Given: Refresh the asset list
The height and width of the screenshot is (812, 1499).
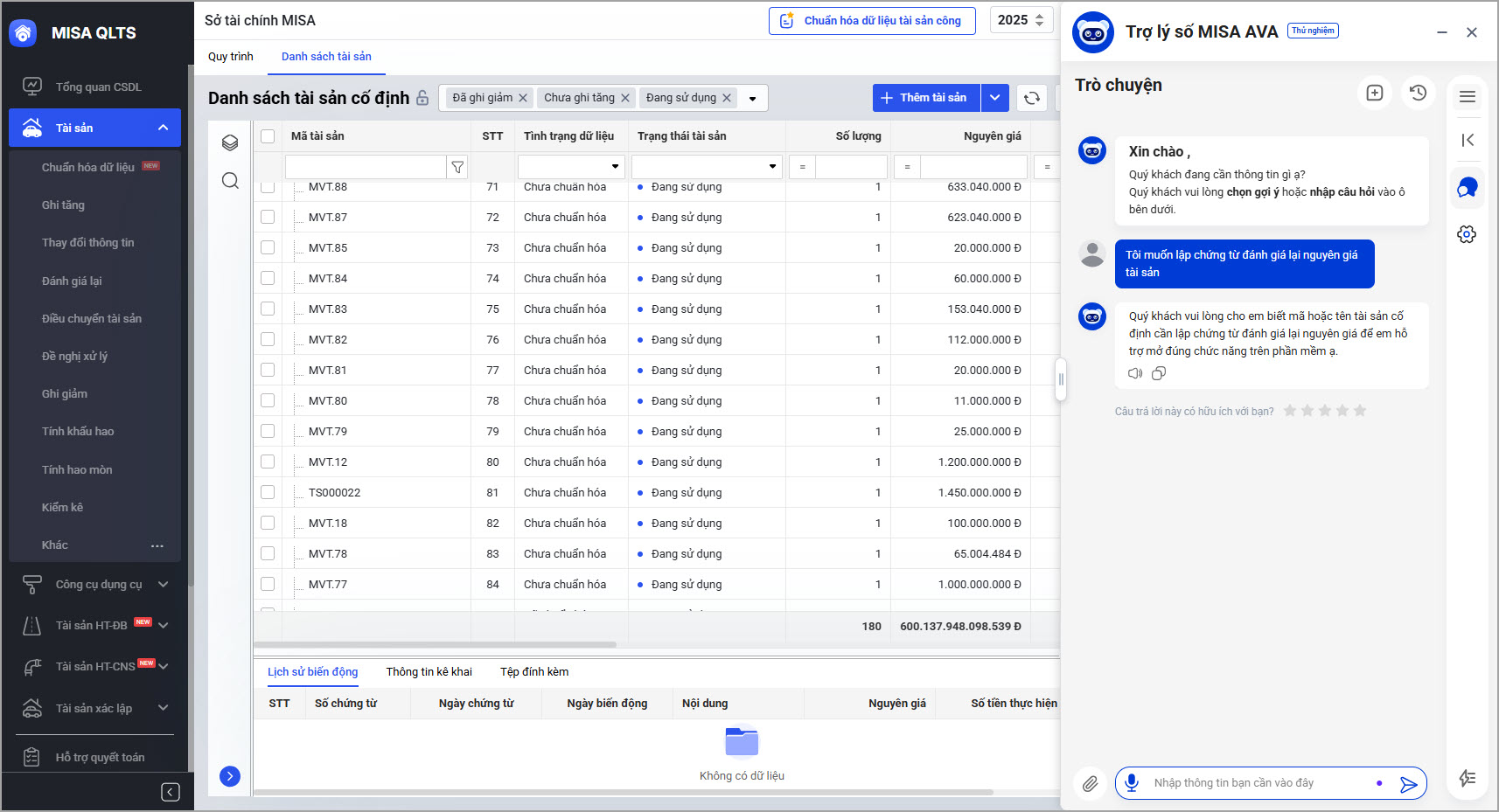Looking at the screenshot, I should (1032, 98).
